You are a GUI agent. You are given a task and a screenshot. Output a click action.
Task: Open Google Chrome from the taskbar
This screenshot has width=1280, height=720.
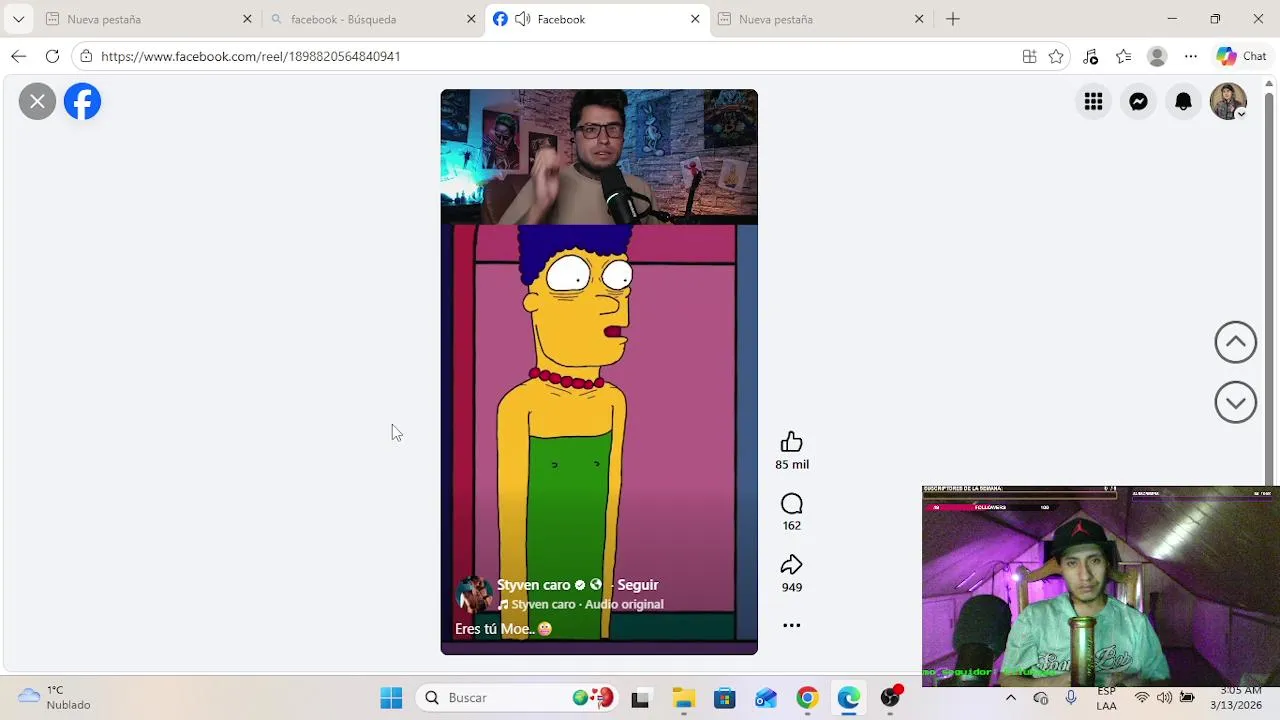pyautogui.click(x=807, y=698)
